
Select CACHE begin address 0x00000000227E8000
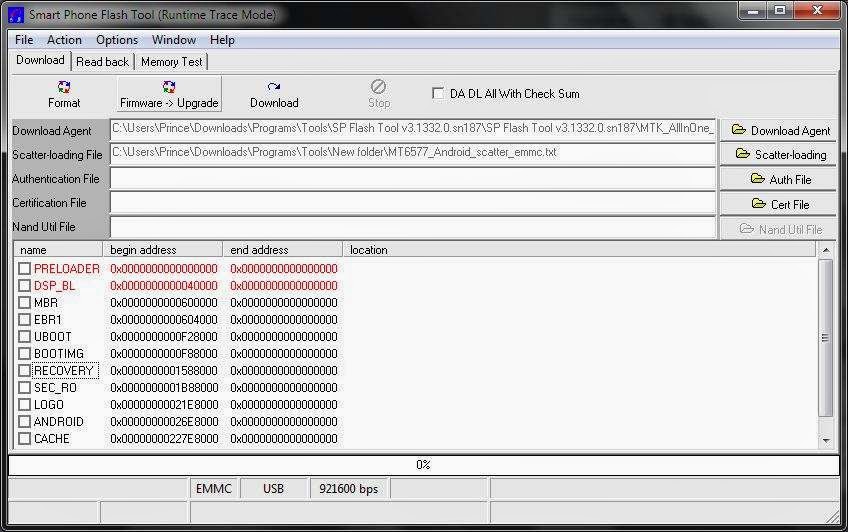point(164,439)
